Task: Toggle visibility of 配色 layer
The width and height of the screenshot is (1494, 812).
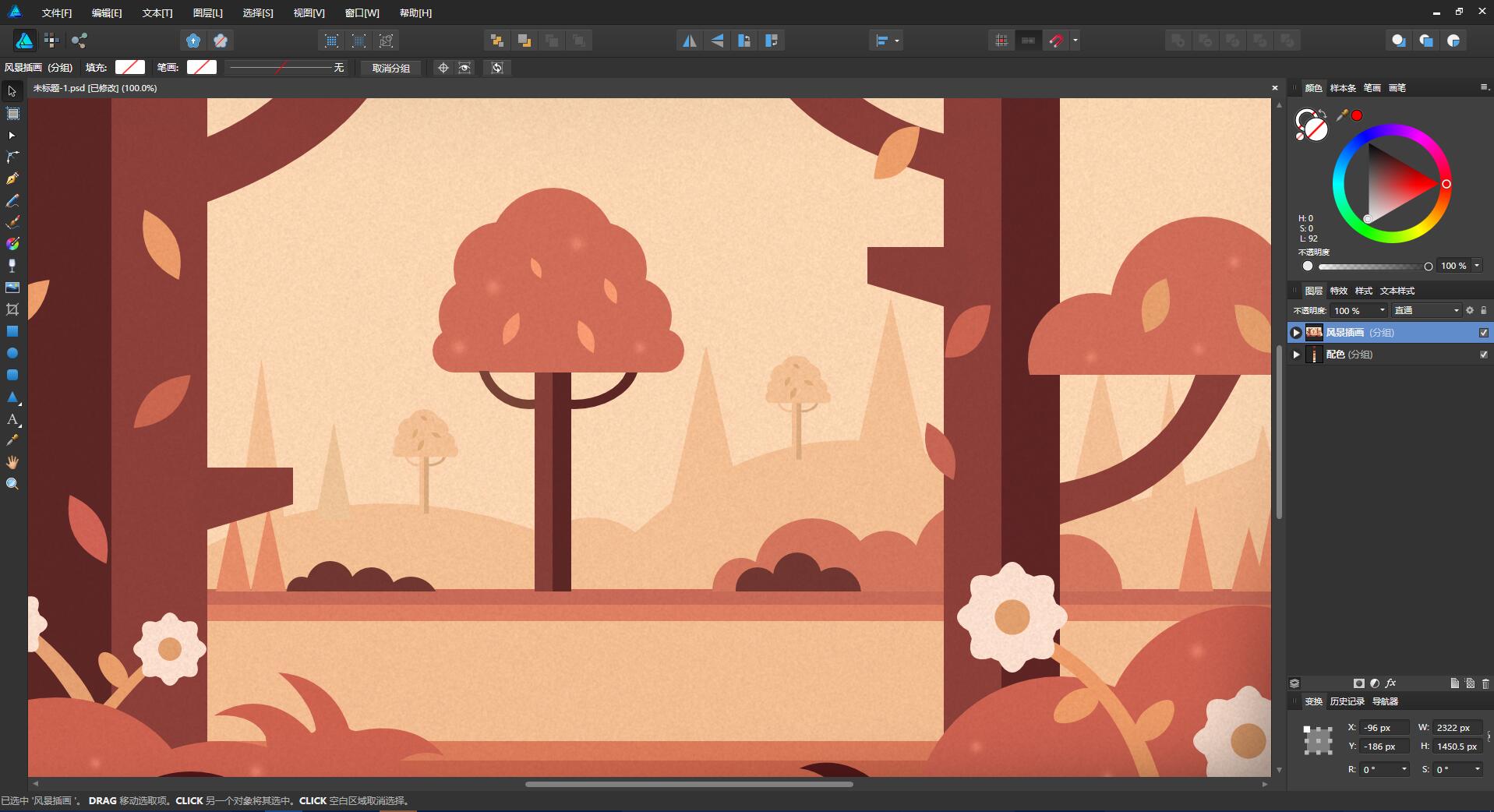Action: point(1484,355)
